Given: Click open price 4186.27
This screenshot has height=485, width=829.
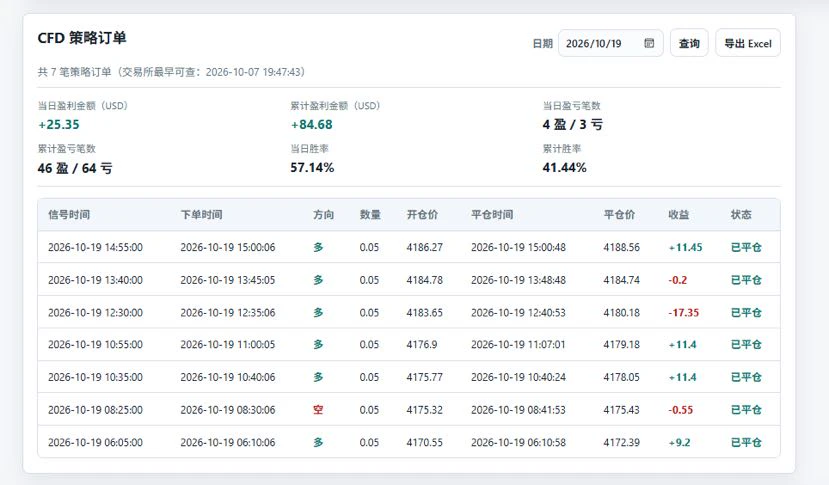Looking at the screenshot, I should click(425, 248).
